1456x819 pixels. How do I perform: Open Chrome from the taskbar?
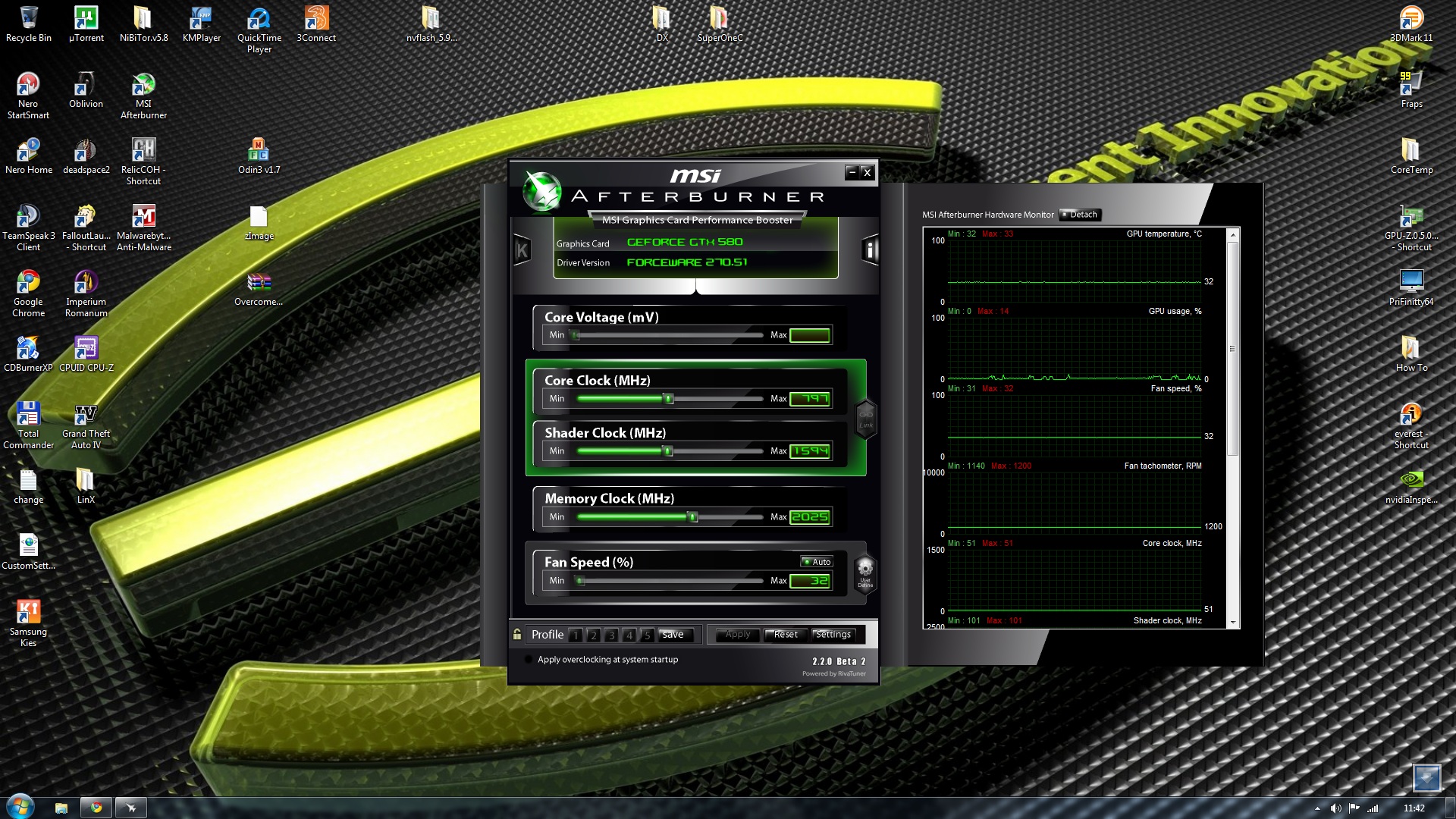(x=96, y=808)
